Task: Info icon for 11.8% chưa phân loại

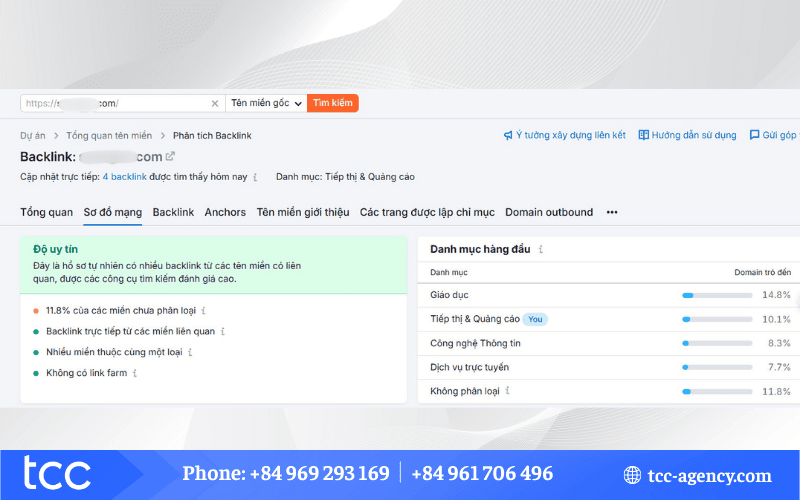Action: click(204, 311)
